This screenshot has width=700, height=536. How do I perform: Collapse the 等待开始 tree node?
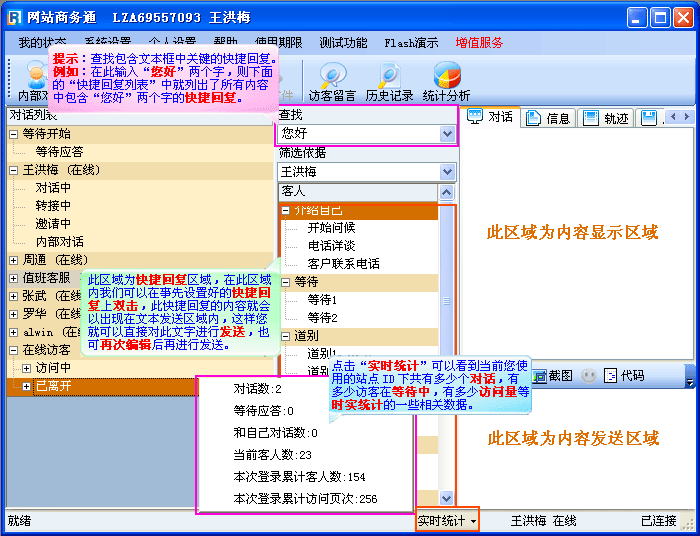14,134
